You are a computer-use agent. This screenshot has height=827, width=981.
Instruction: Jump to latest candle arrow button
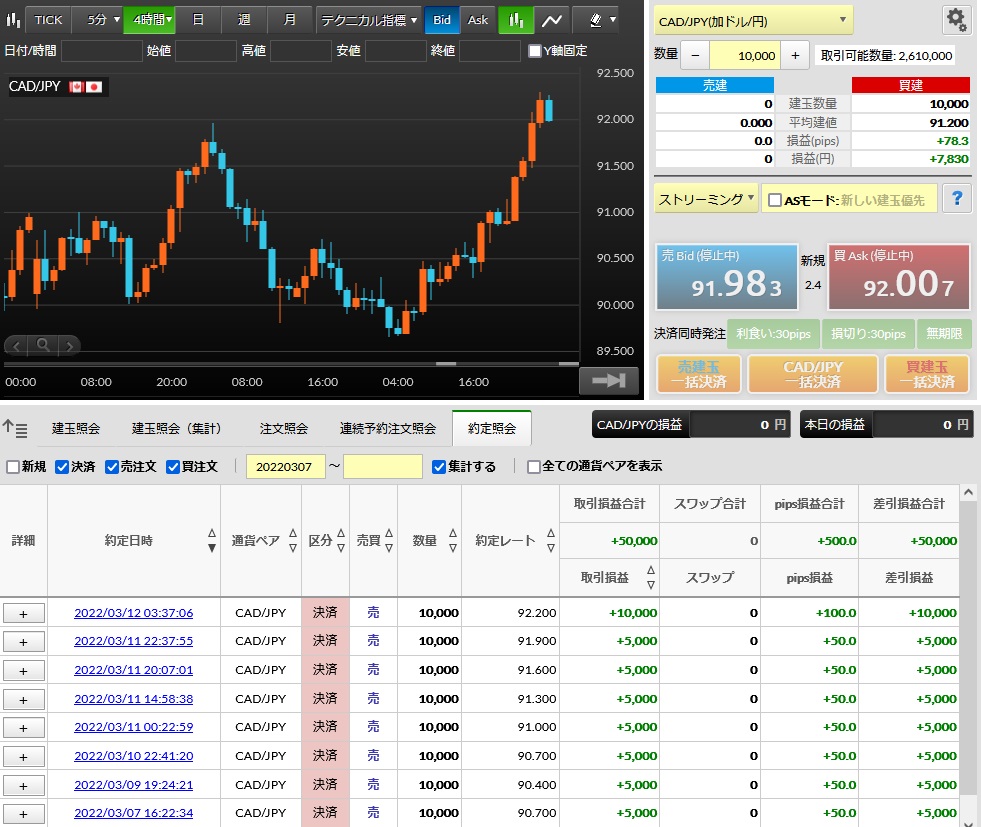click(x=609, y=380)
